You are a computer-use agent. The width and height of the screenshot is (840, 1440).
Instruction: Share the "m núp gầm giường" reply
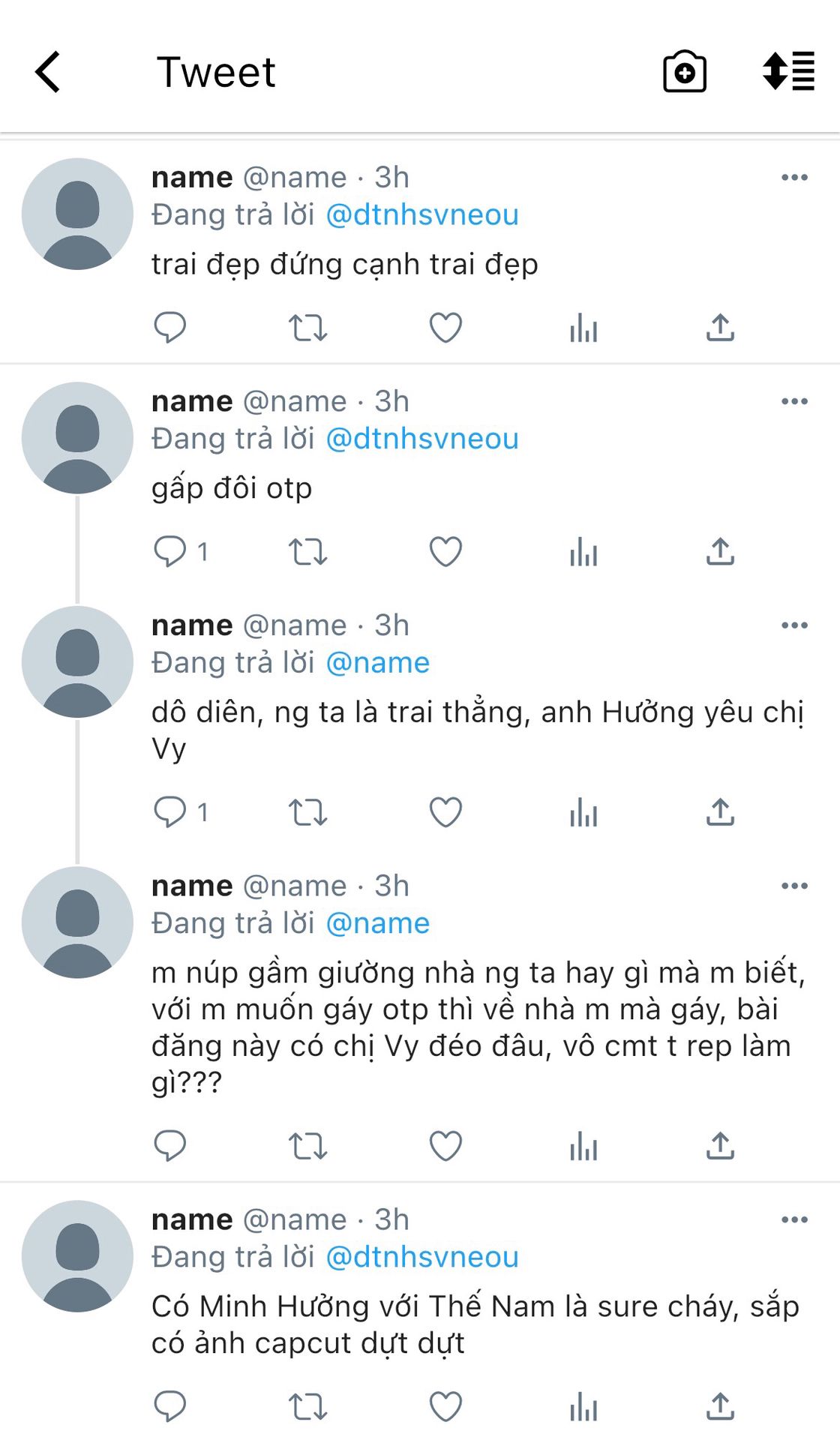(720, 1146)
